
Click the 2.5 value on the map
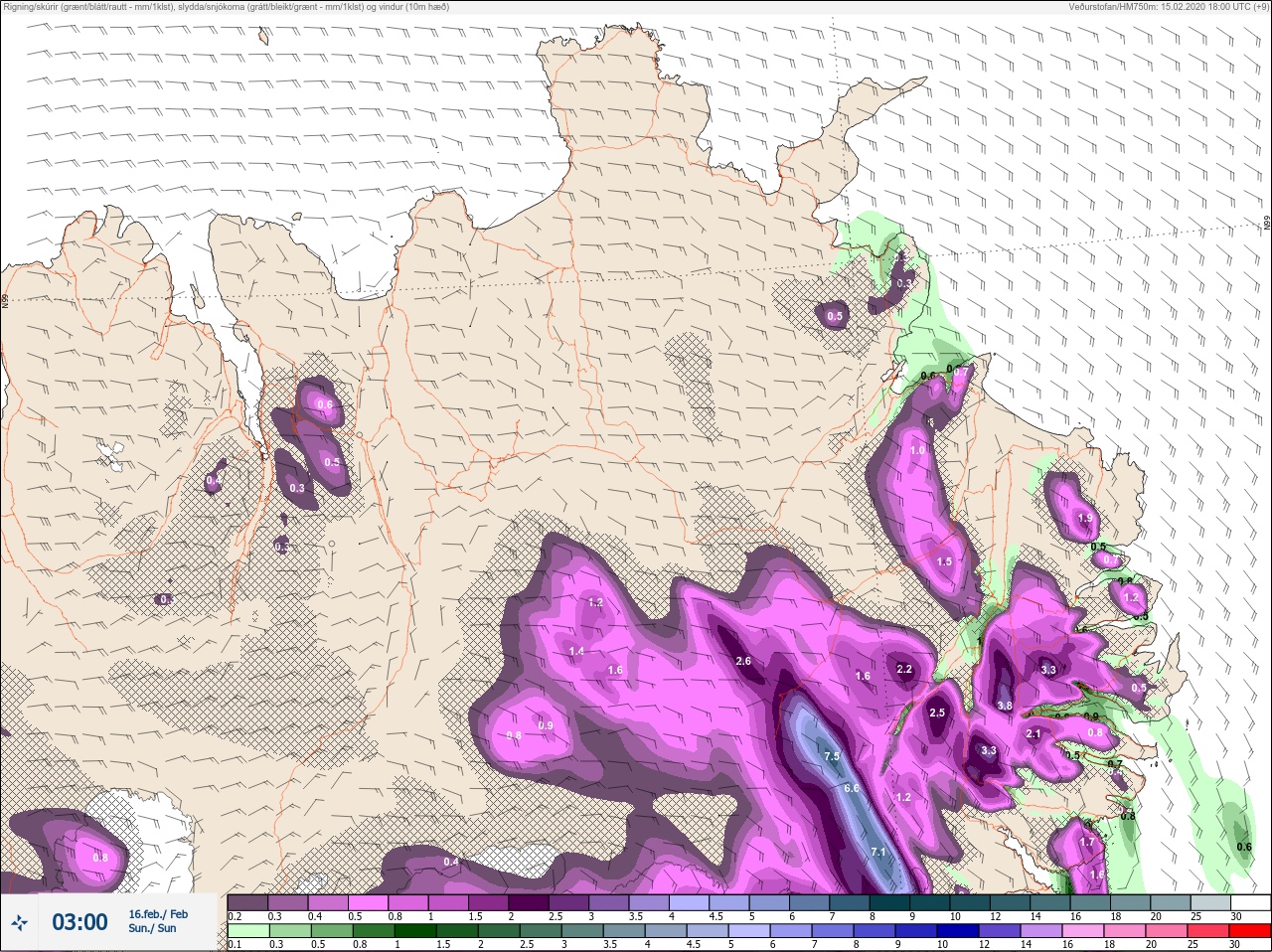[937, 713]
